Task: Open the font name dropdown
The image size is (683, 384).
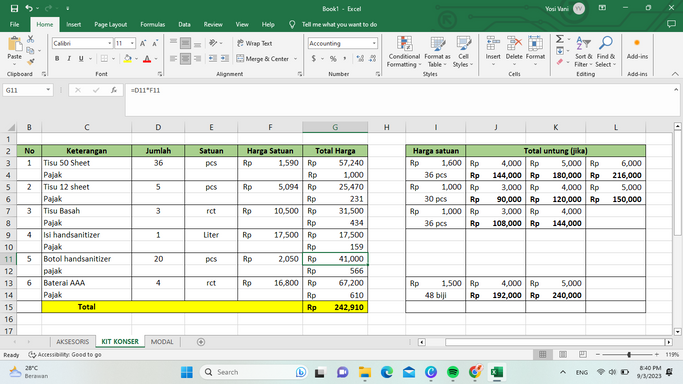Action: point(109,43)
